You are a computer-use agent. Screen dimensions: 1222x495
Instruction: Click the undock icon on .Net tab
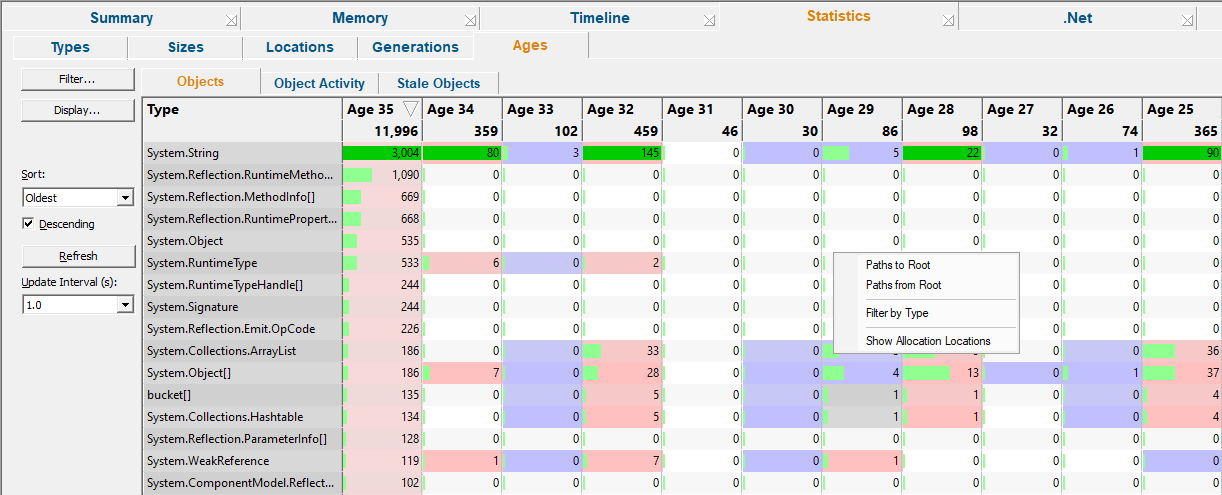pos(1187,19)
